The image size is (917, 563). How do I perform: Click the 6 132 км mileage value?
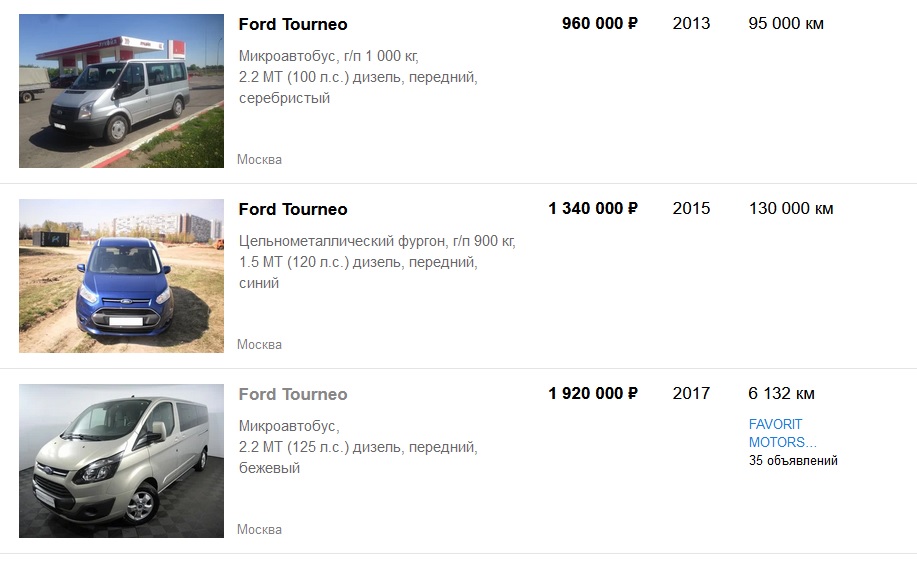tap(781, 393)
